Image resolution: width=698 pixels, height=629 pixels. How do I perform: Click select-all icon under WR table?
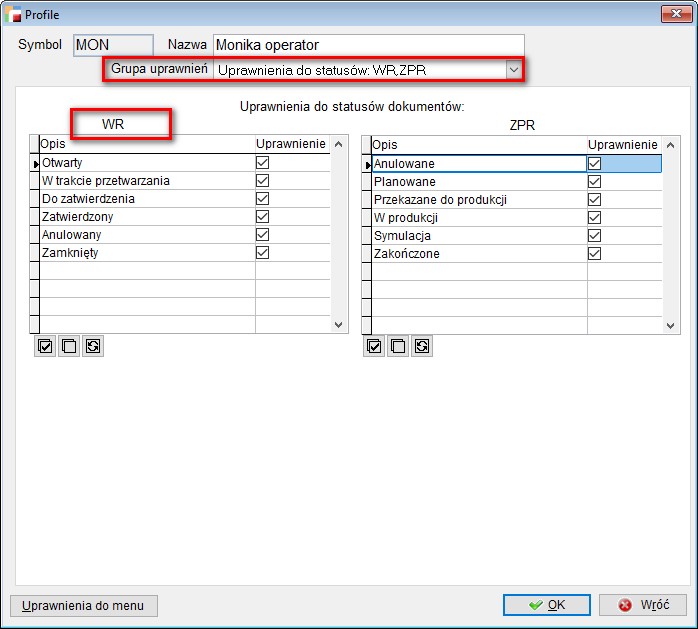pos(45,346)
